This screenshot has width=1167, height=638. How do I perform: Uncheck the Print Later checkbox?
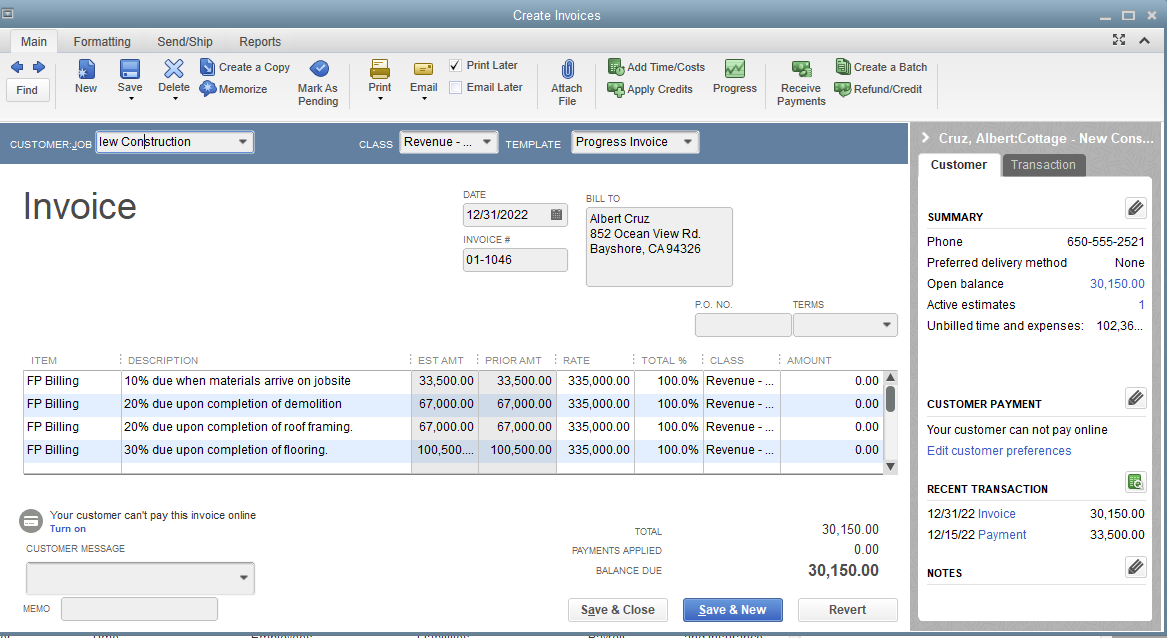(x=455, y=64)
